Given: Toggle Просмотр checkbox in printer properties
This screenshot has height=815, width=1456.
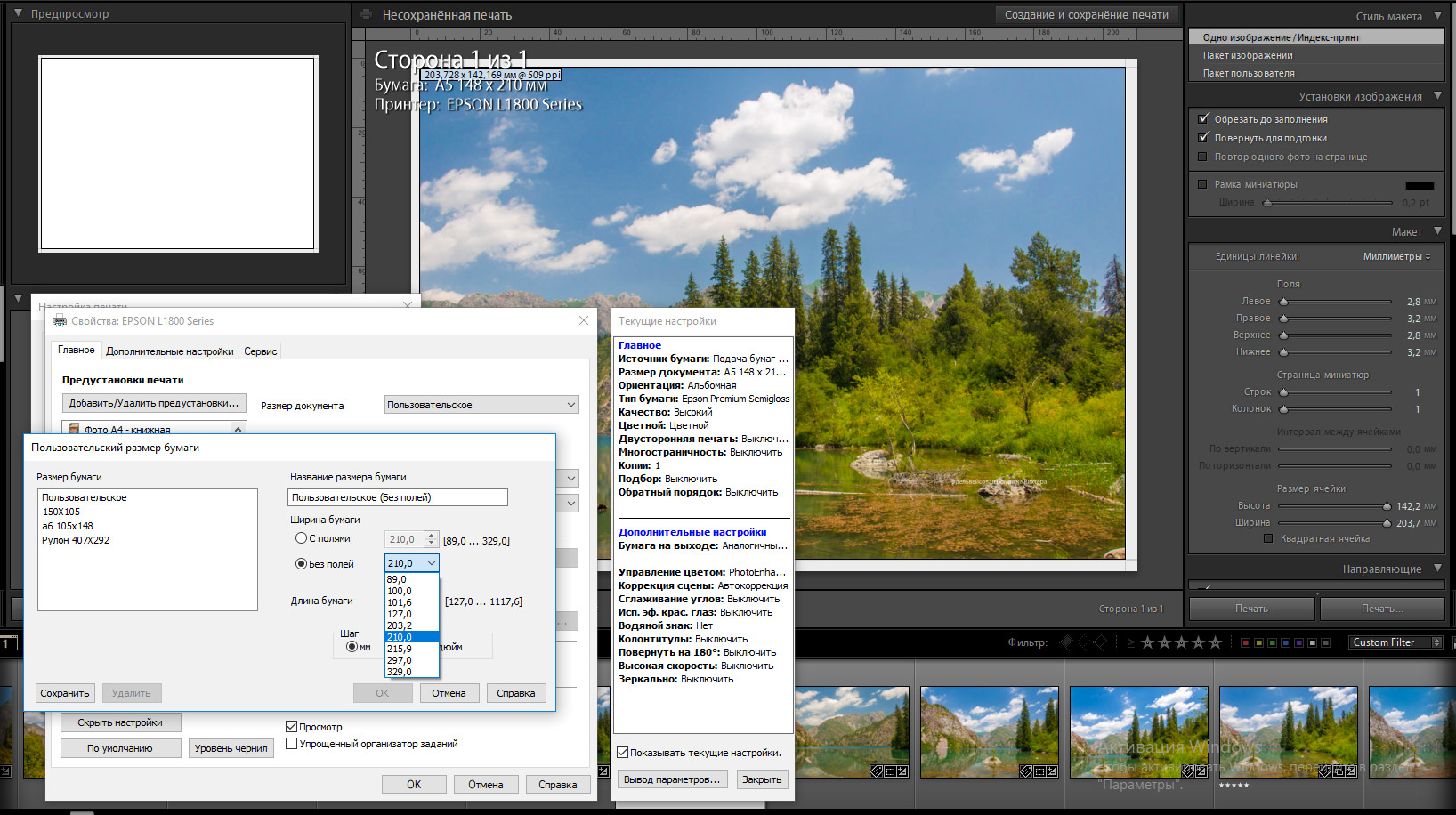Looking at the screenshot, I should tap(291, 727).
